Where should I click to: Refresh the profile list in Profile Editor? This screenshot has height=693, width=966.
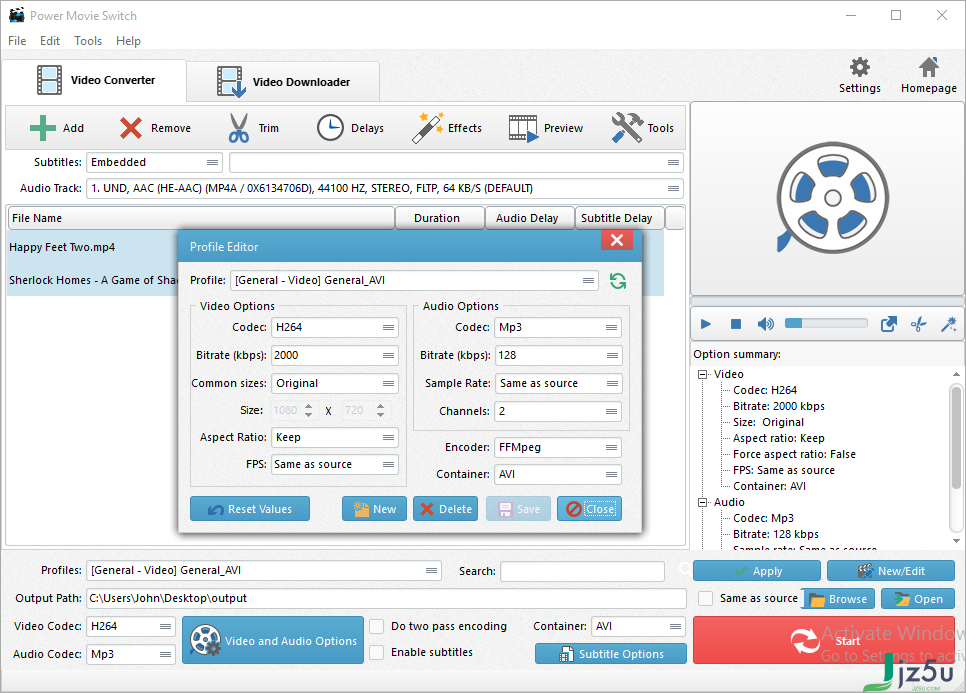tap(618, 281)
